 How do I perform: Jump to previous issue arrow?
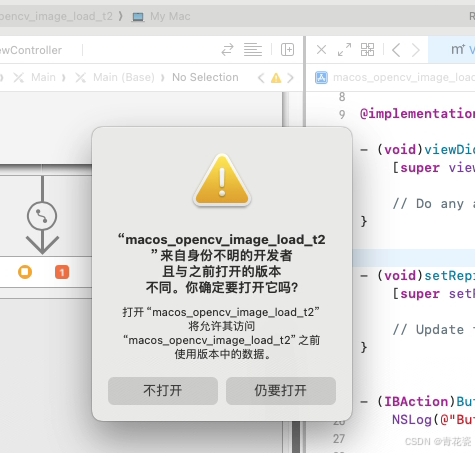pyautogui.click(x=261, y=78)
